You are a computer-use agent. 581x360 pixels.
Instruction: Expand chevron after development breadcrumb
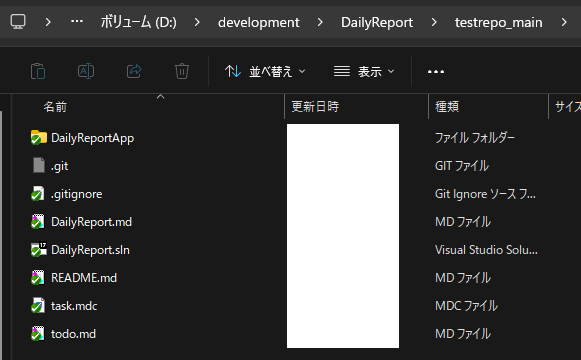pyautogui.click(x=320, y=22)
